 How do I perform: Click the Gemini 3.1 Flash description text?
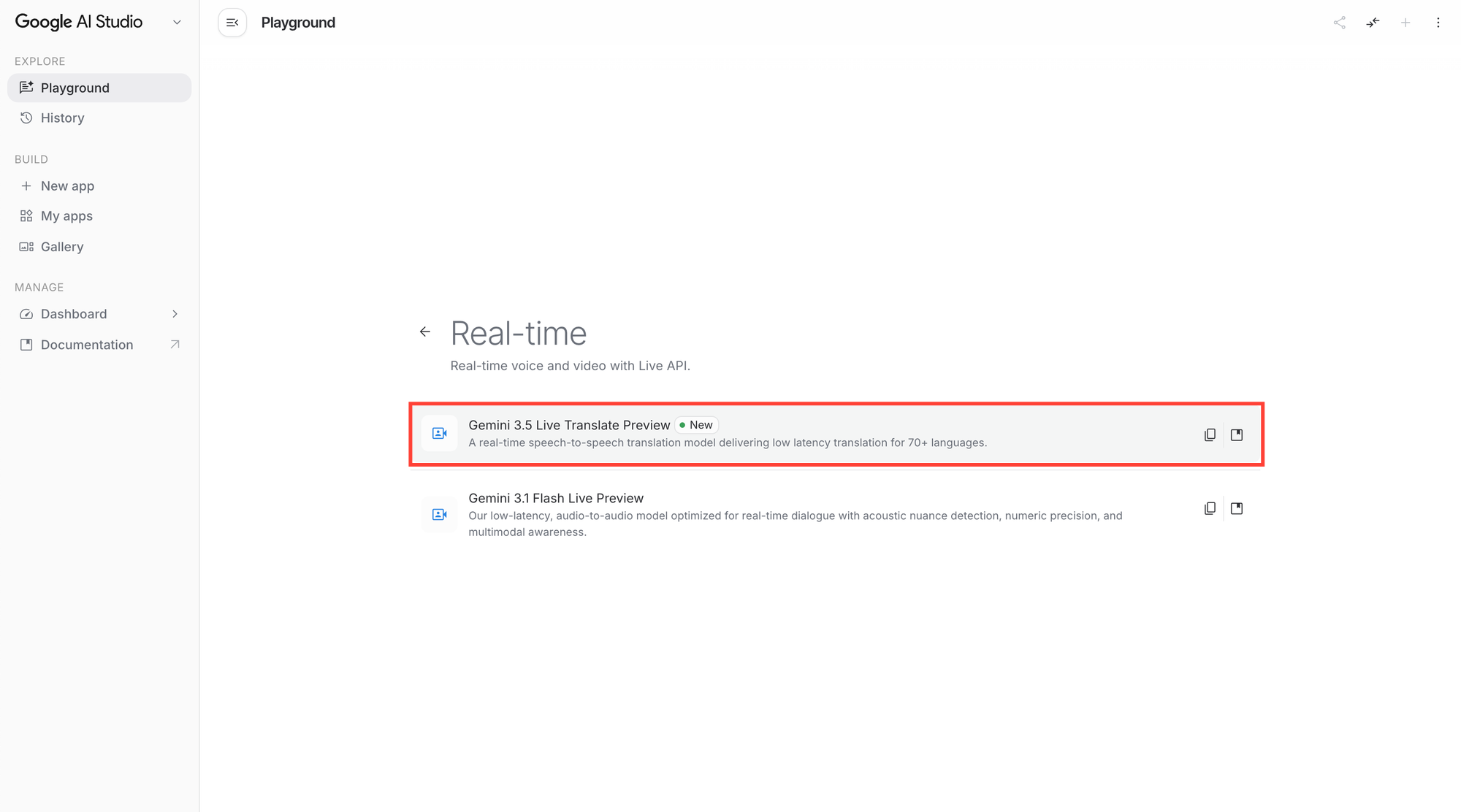(x=796, y=524)
